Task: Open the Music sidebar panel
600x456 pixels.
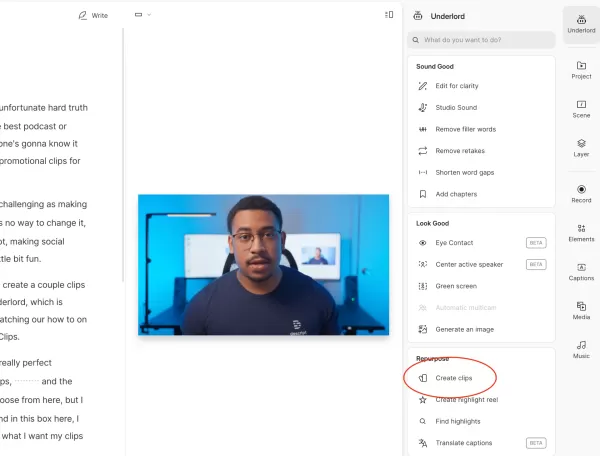Action: (581, 350)
